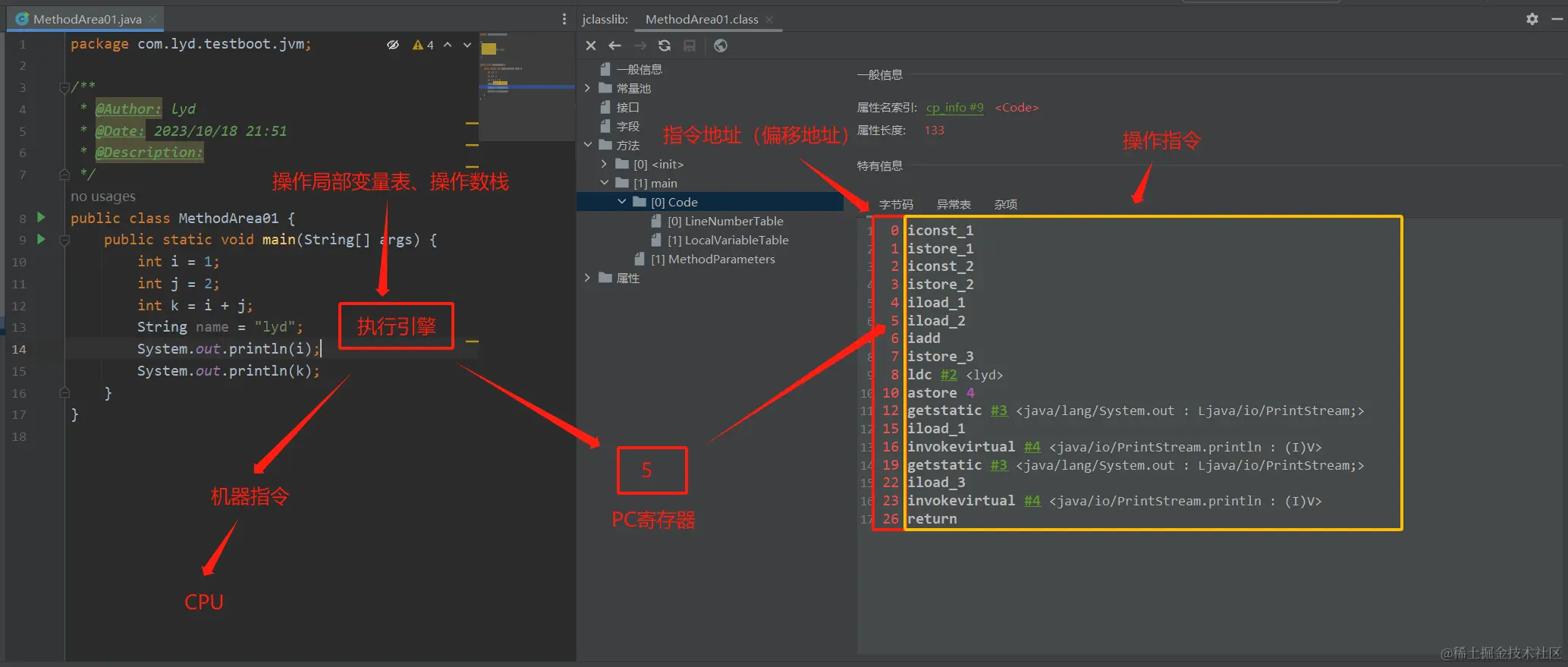
Task: Follow #3 link on first getstatic line
Action: (x=999, y=411)
